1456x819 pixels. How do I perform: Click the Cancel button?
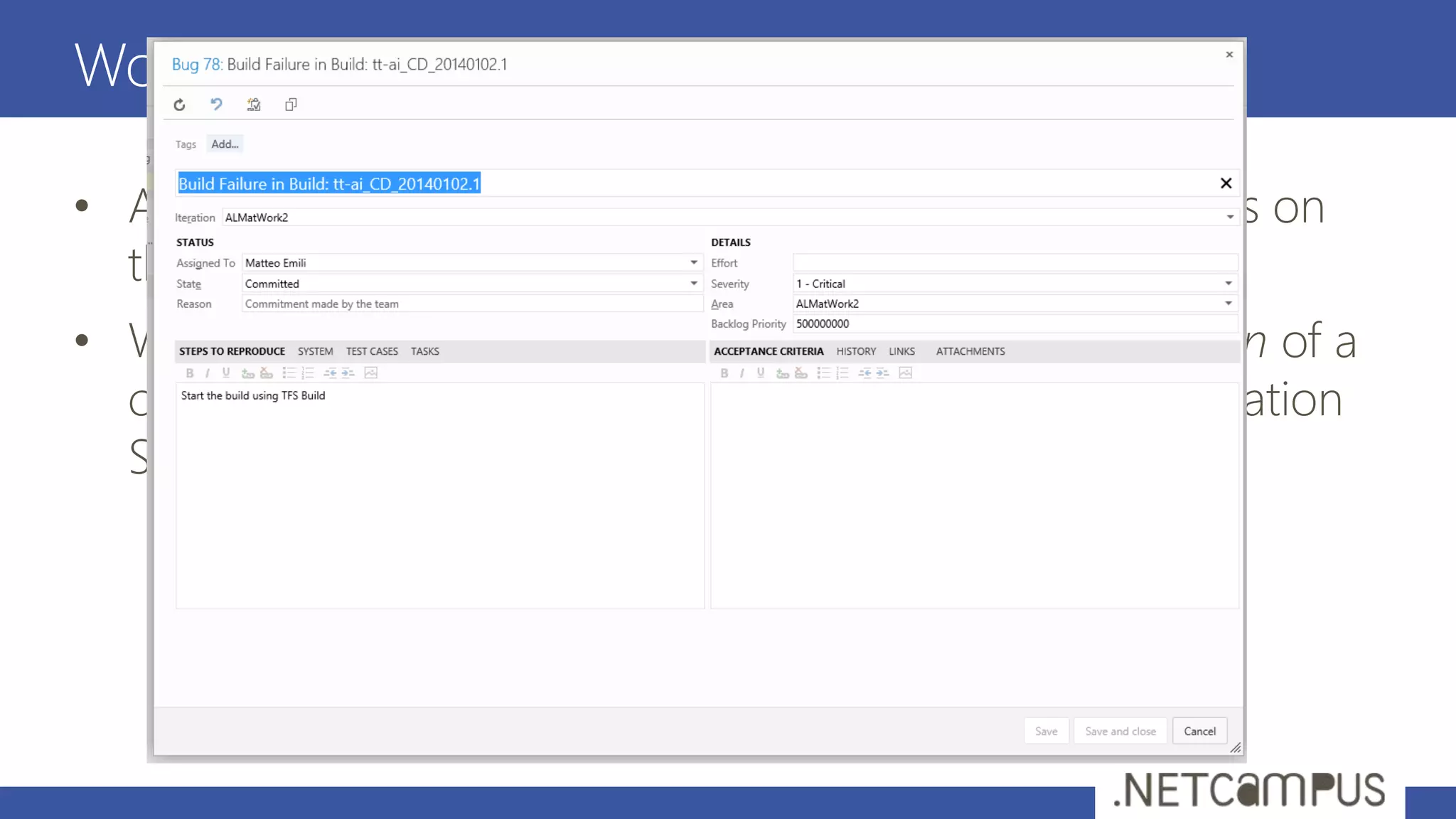pos(1199,731)
